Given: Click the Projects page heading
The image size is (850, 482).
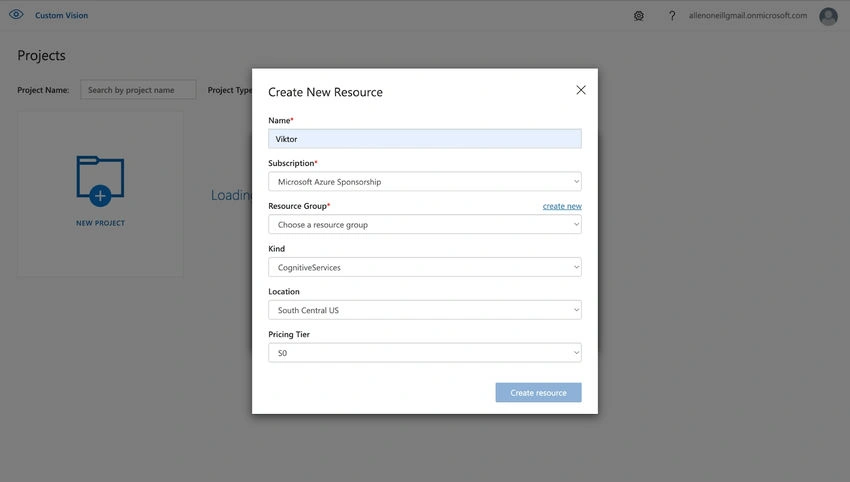Looking at the screenshot, I should 41,55.
